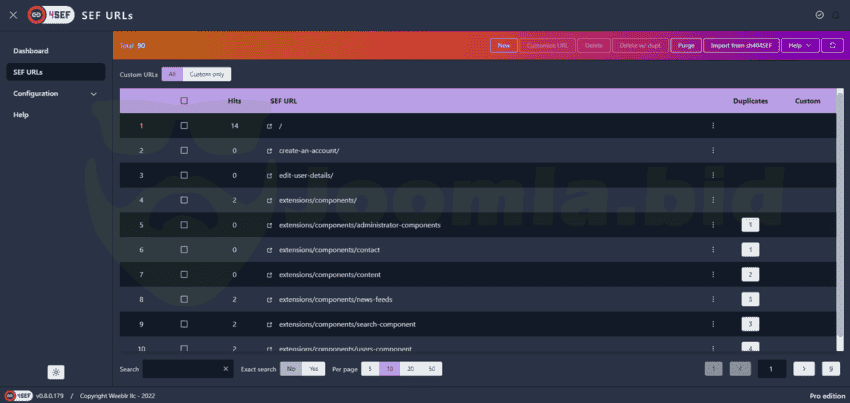Switch Custom URLs filter to Custom only
Viewport: 850px width, 403px height.
tap(207, 74)
